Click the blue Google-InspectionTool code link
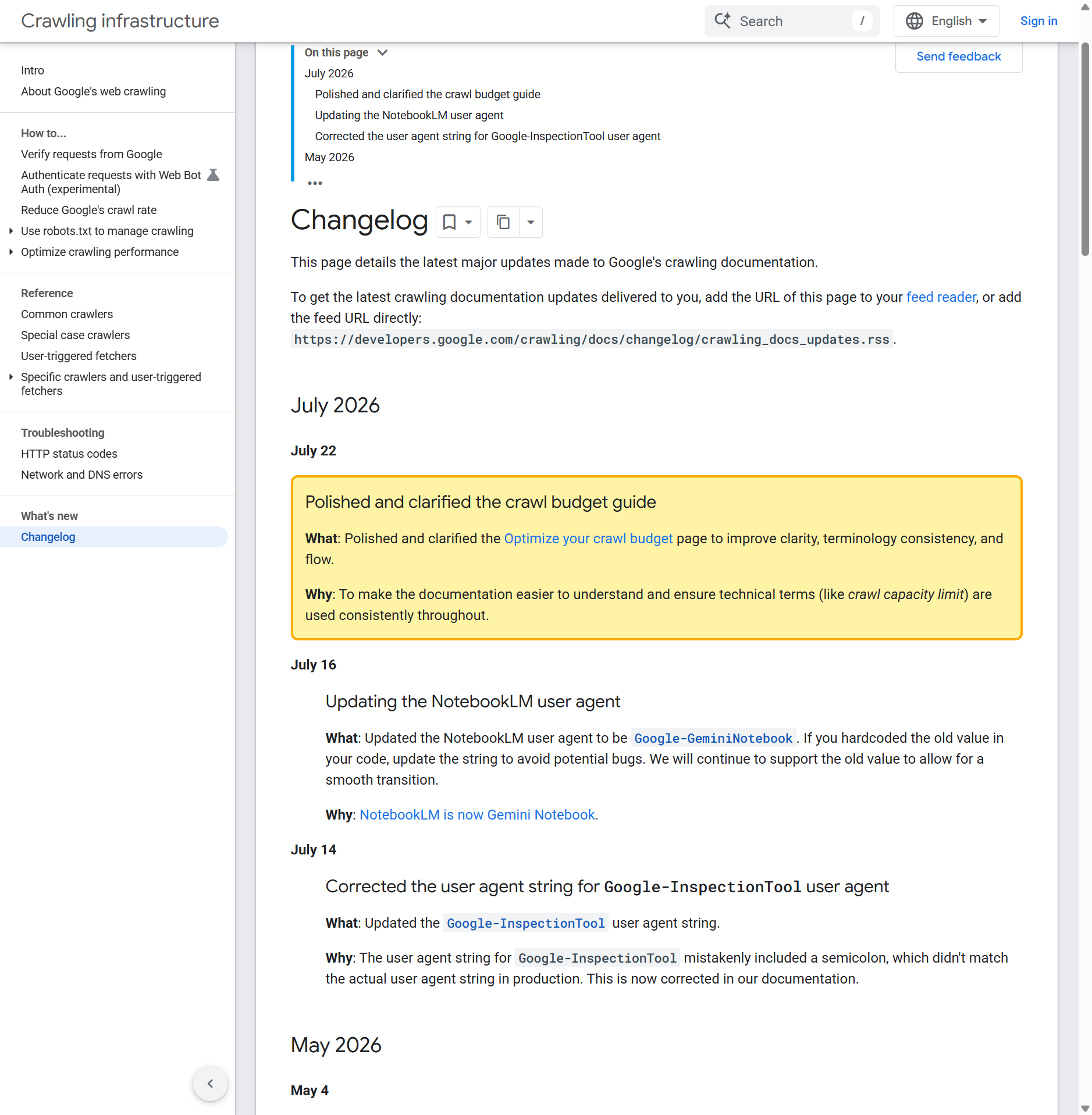Image resolution: width=1092 pixels, height=1115 pixels. (x=526, y=923)
